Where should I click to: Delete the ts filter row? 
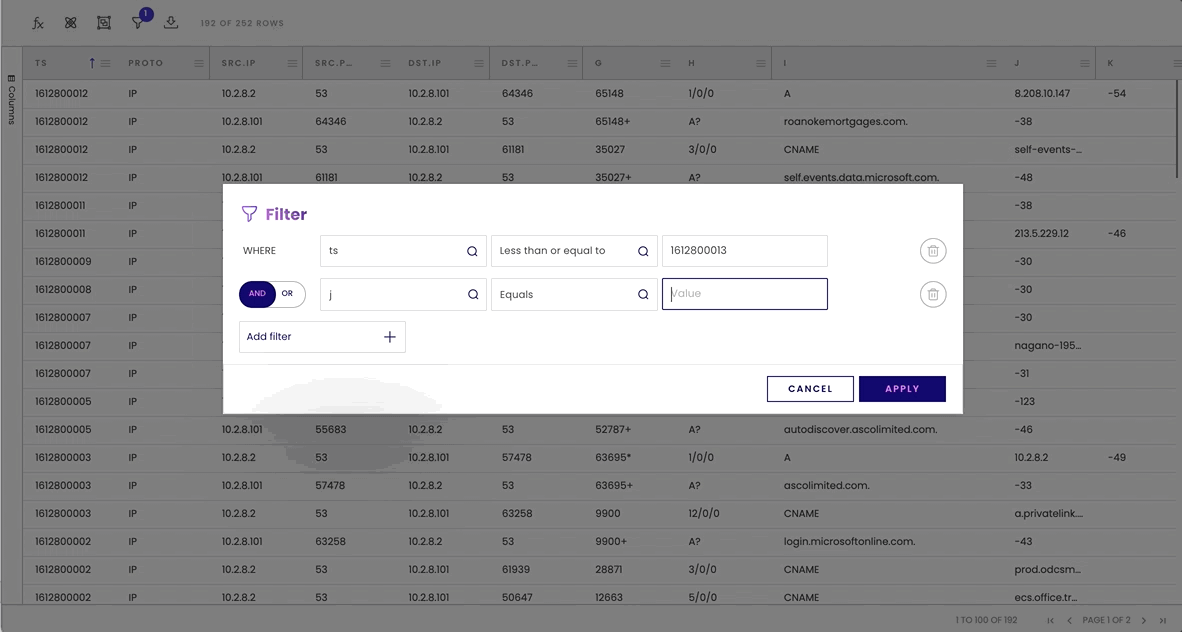click(933, 251)
